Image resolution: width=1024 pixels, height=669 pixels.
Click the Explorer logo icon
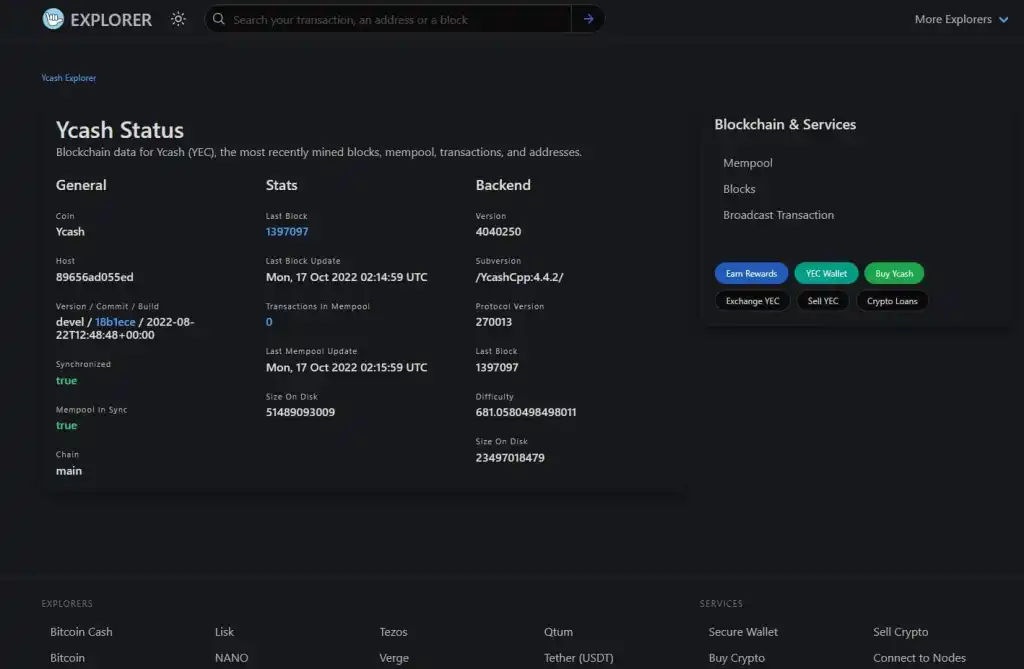[x=53, y=19]
